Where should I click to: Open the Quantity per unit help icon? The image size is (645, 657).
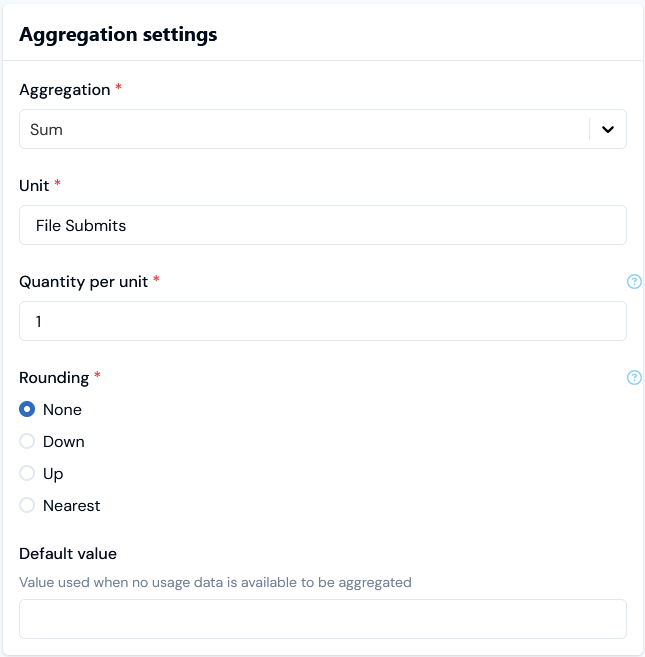click(634, 282)
